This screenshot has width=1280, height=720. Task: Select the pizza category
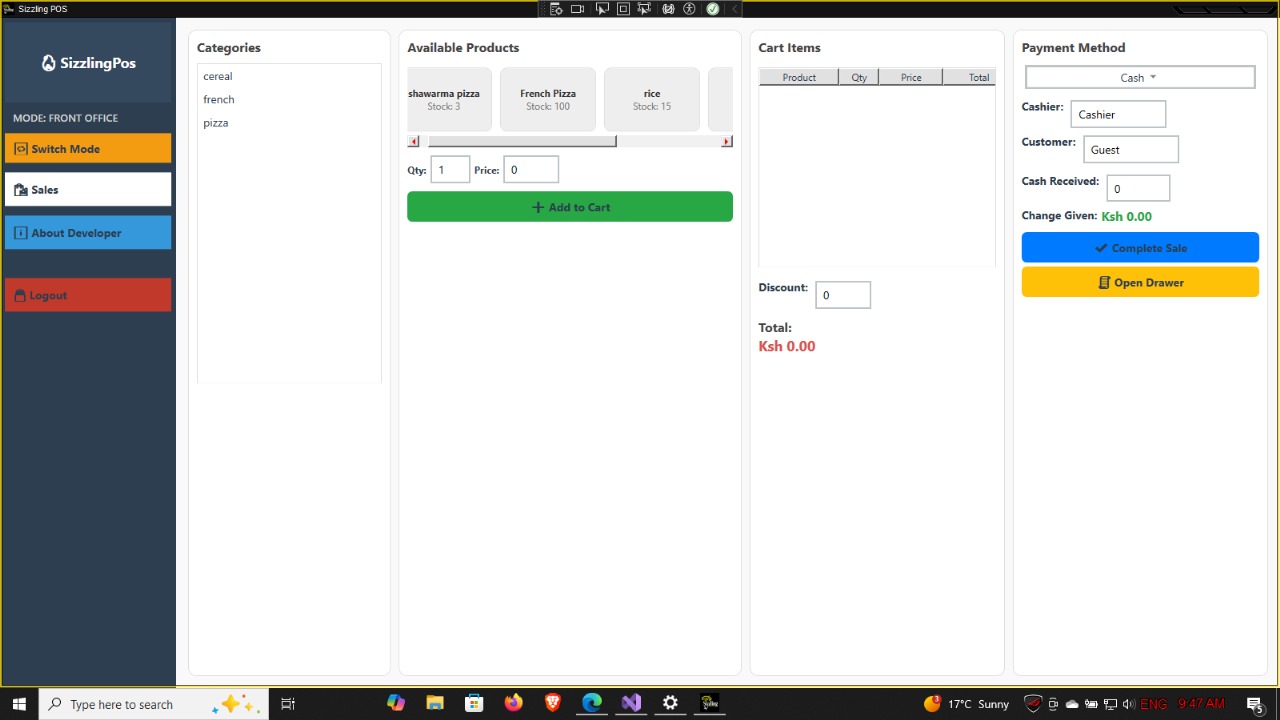(216, 123)
